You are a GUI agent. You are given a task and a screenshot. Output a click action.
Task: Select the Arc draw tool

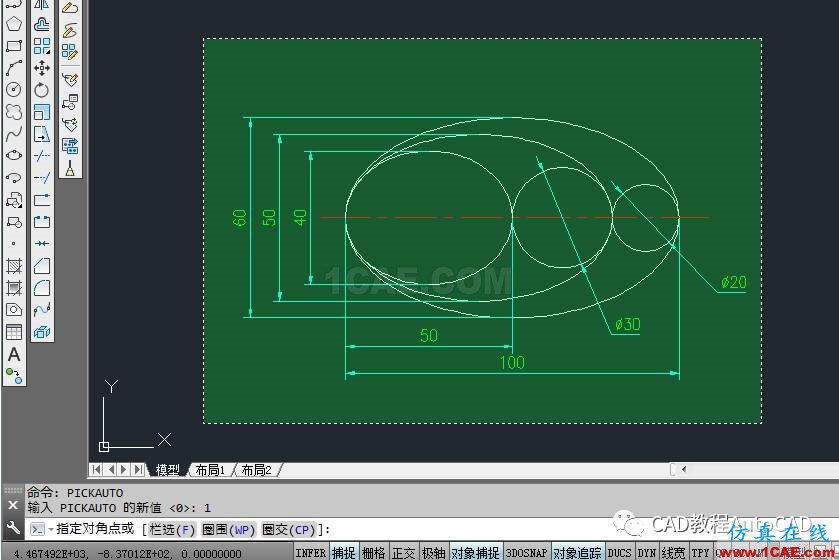tap(13, 68)
